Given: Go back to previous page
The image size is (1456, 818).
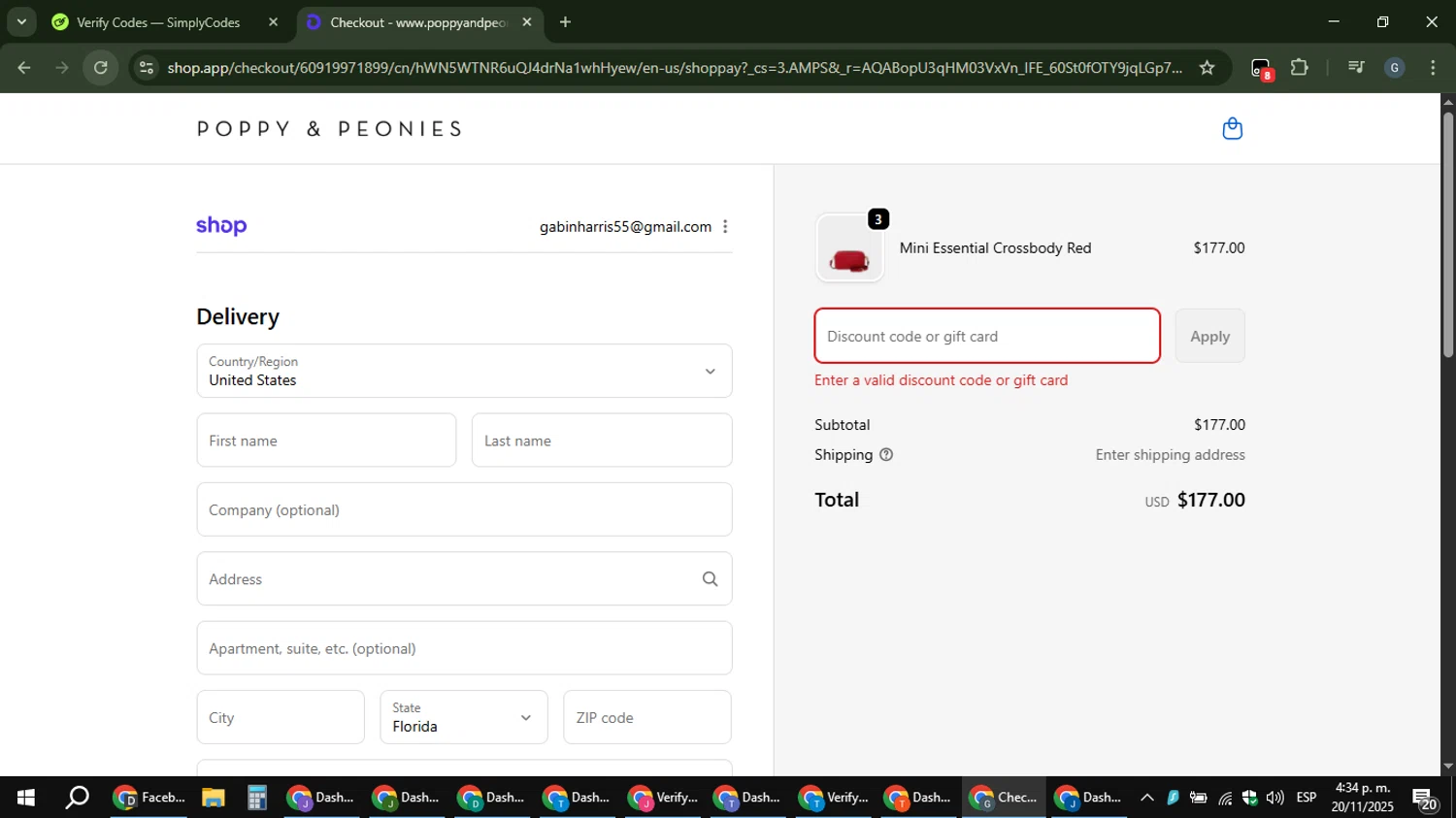Looking at the screenshot, I should pyautogui.click(x=24, y=68).
